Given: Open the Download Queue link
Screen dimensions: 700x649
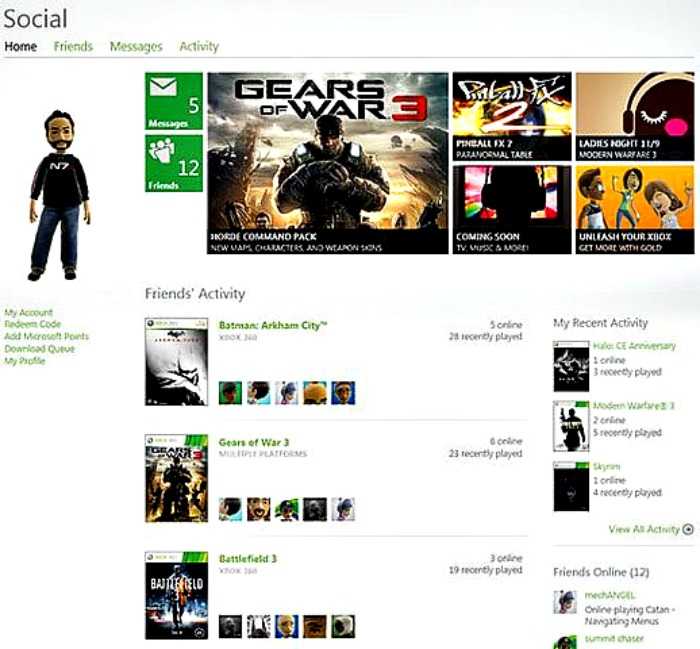Looking at the screenshot, I should click(40, 349).
